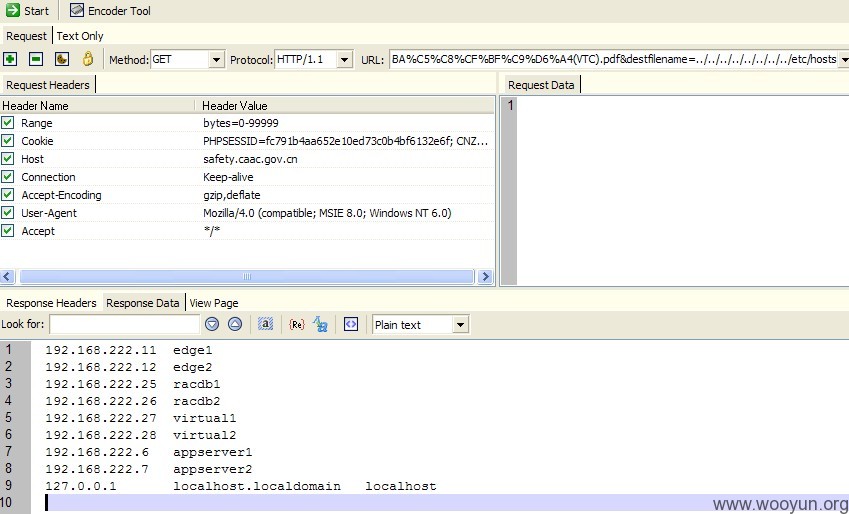
Task: Uncheck the User-Agent header checkbox
Action: (8, 212)
